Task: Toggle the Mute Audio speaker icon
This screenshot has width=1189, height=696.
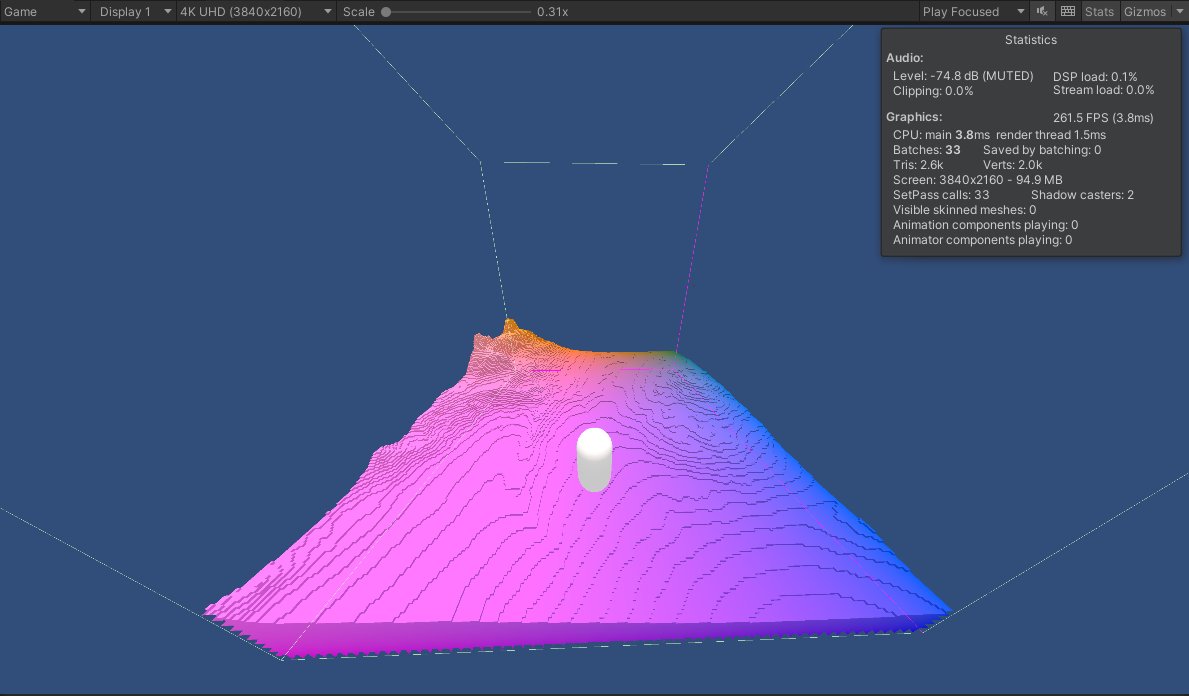Action: pos(1042,11)
